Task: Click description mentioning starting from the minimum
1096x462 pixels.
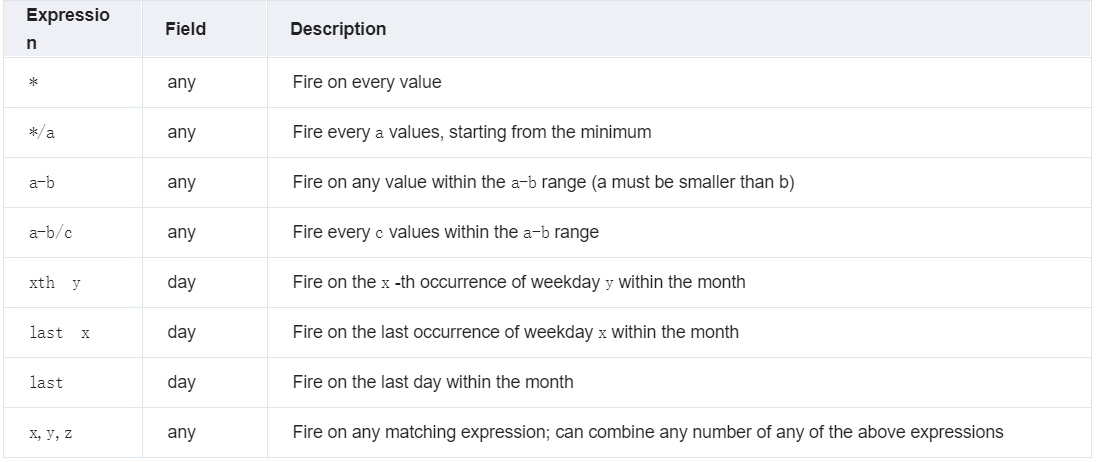Action: 472,132
